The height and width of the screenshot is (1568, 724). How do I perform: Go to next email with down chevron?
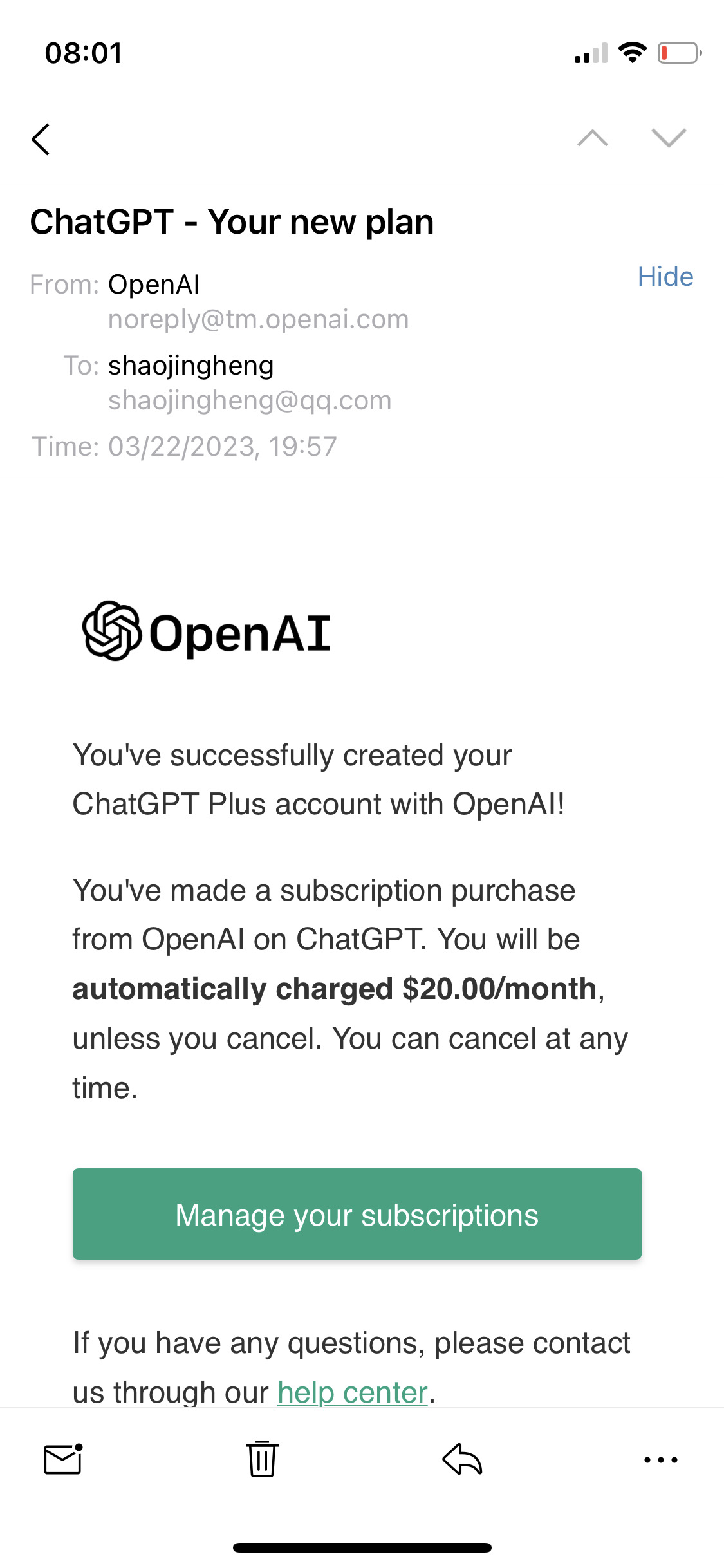669,138
